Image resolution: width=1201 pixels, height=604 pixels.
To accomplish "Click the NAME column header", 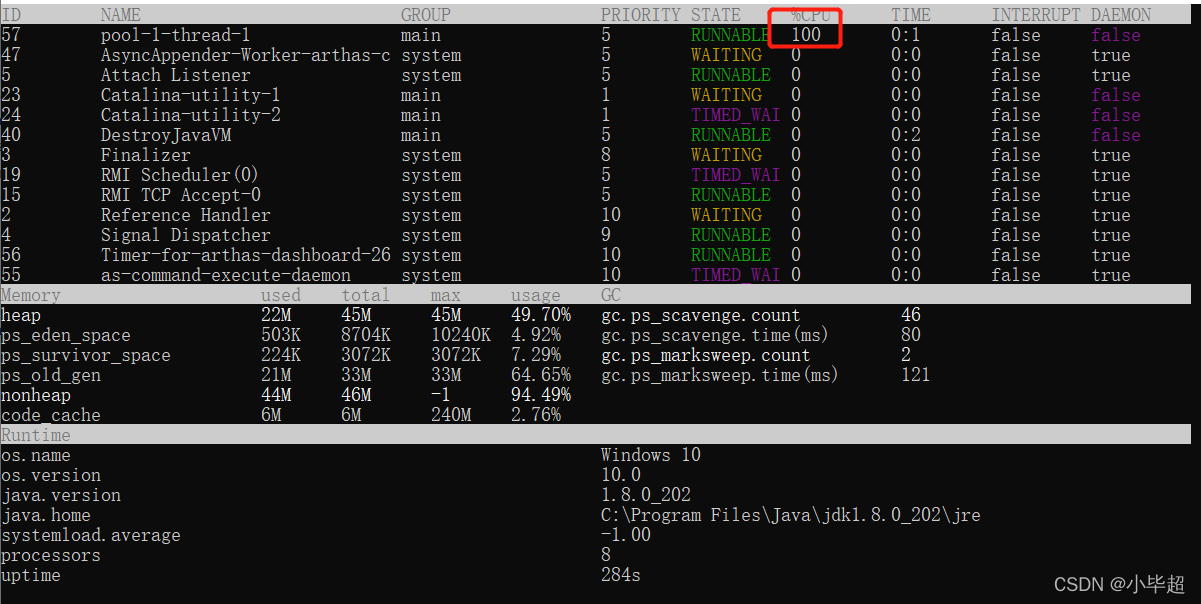I will (x=121, y=15).
